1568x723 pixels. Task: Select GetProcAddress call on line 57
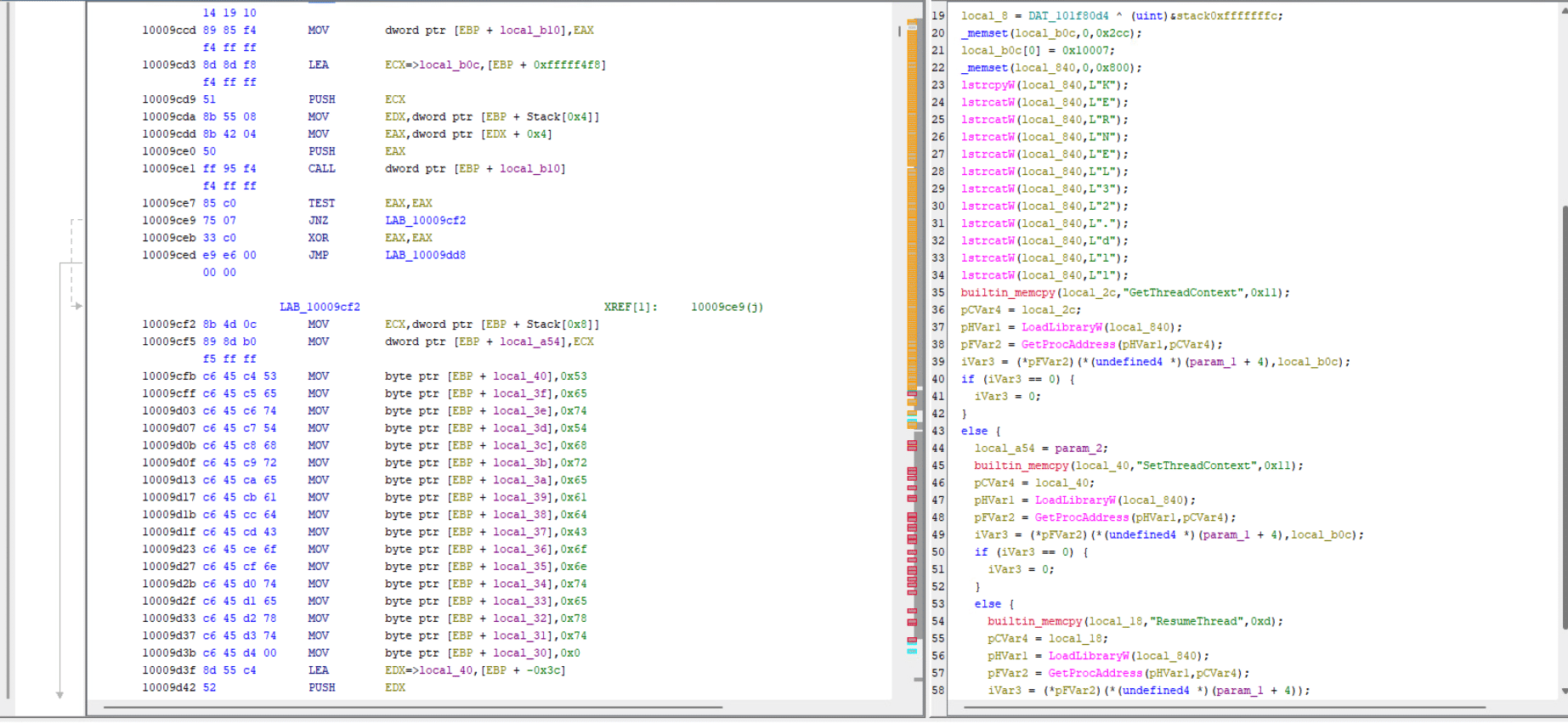(1095, 673)
